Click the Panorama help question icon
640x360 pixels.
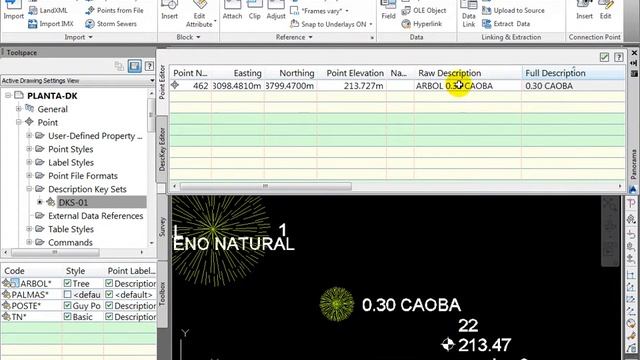[619, 57]
